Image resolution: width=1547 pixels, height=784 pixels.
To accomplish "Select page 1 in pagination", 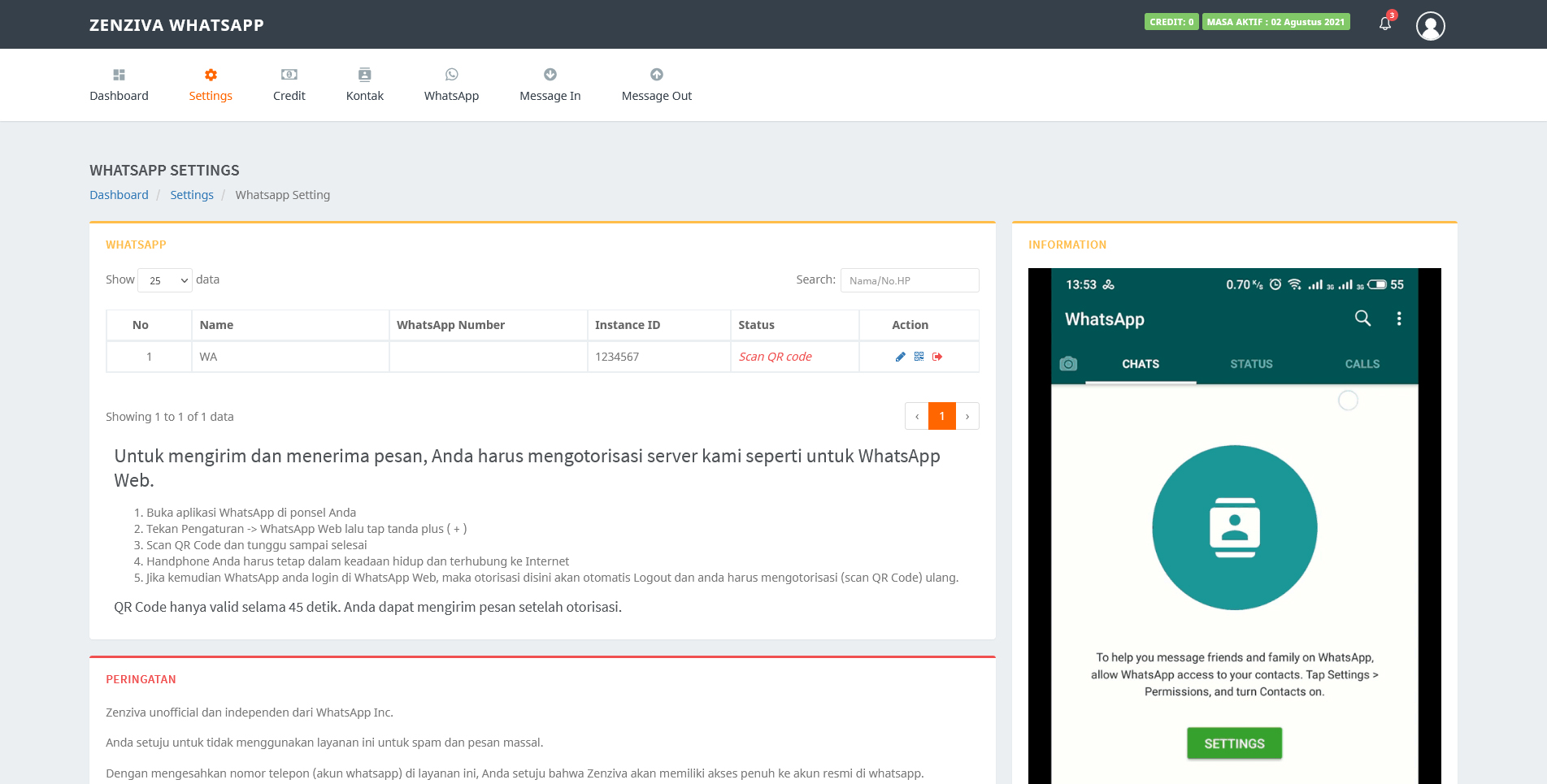I will [942, 416].
